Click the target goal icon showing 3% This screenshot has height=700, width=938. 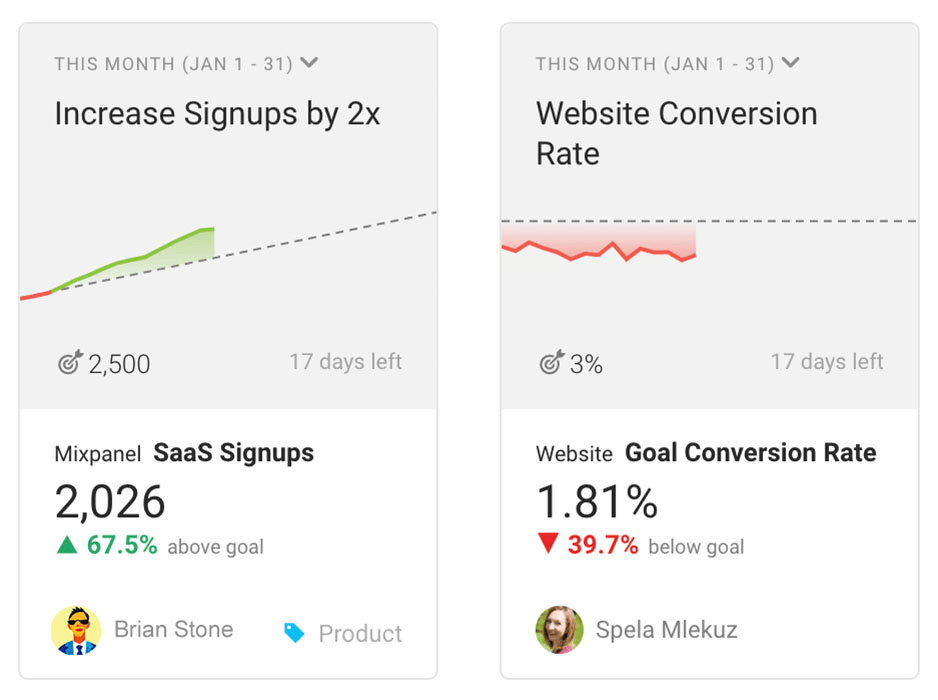(x=551, y=363)
